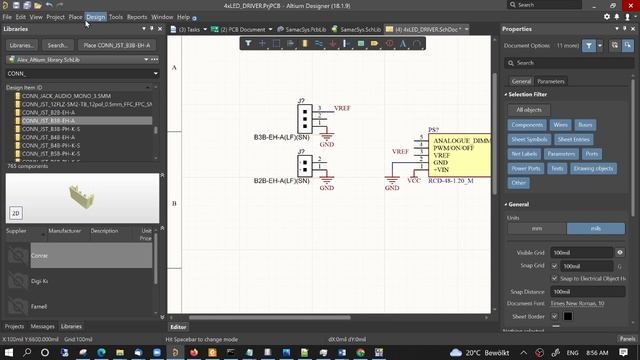Open the Reports menu

137,17
